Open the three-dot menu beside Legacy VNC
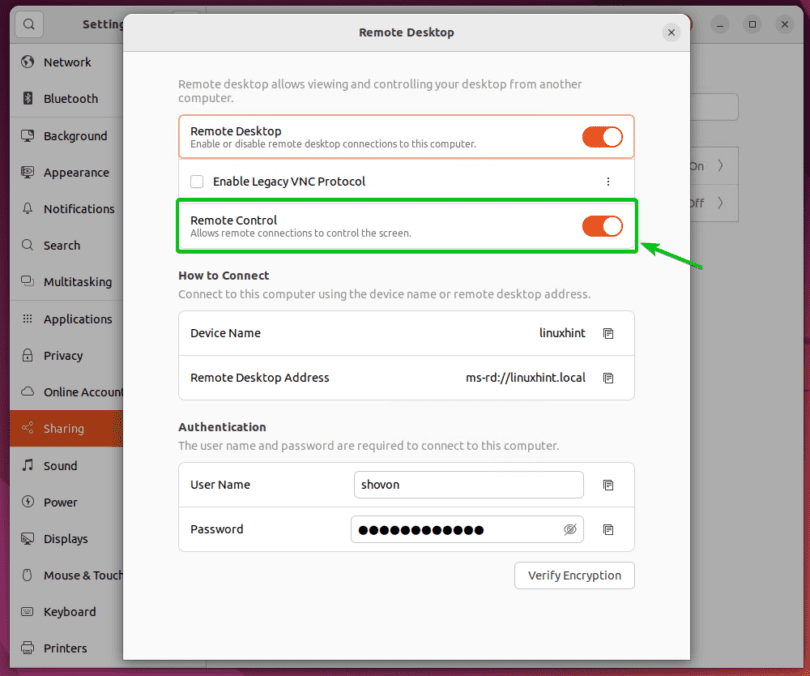 click(608, 182)
